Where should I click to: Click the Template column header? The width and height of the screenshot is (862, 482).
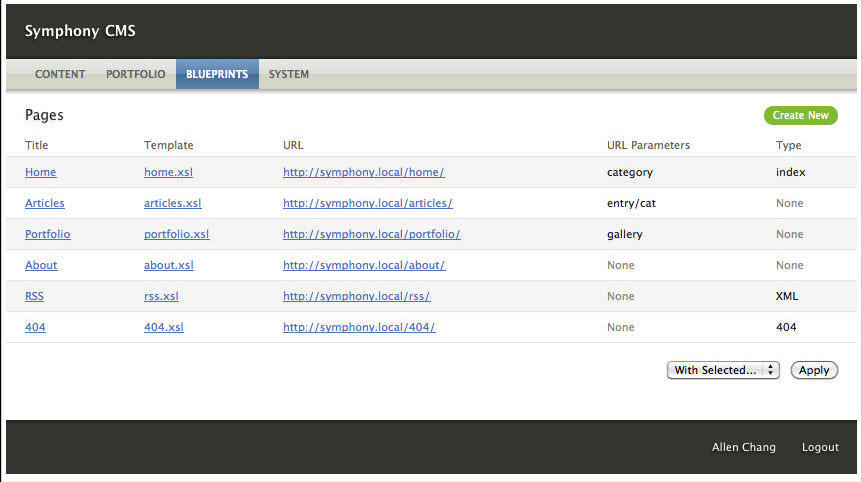(169, 145)
